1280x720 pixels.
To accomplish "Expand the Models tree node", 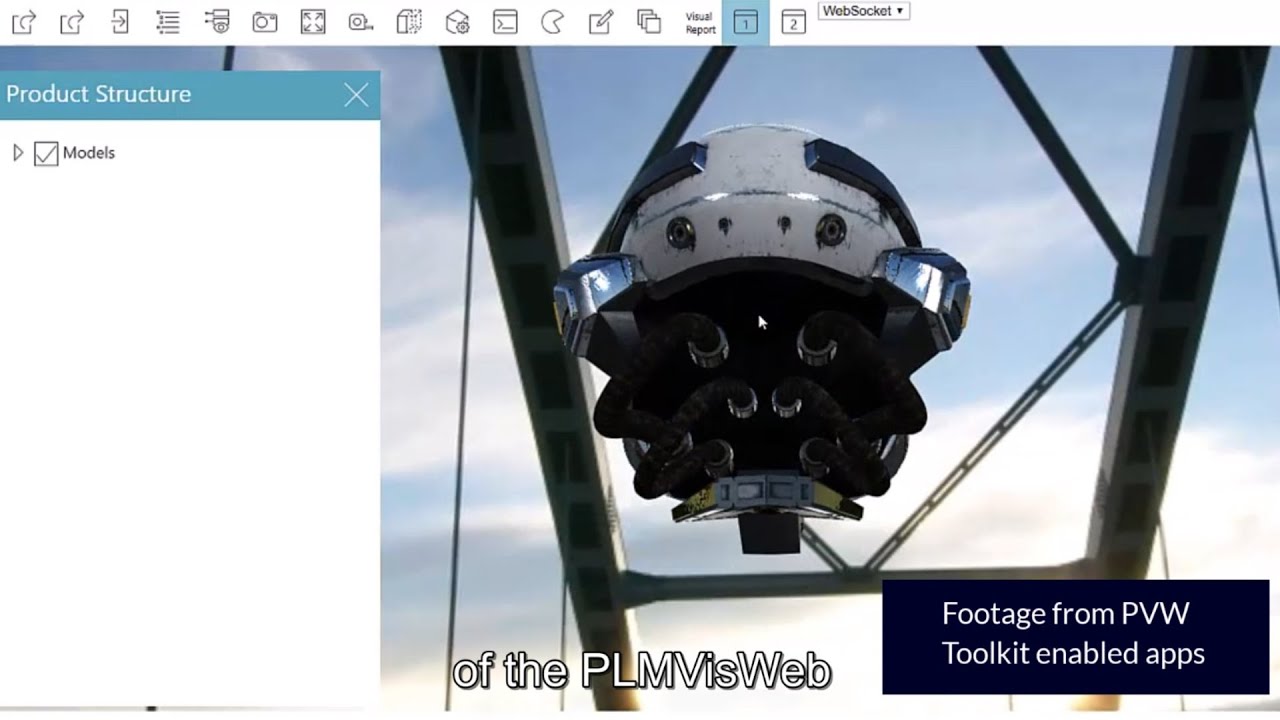I will 17,153.
